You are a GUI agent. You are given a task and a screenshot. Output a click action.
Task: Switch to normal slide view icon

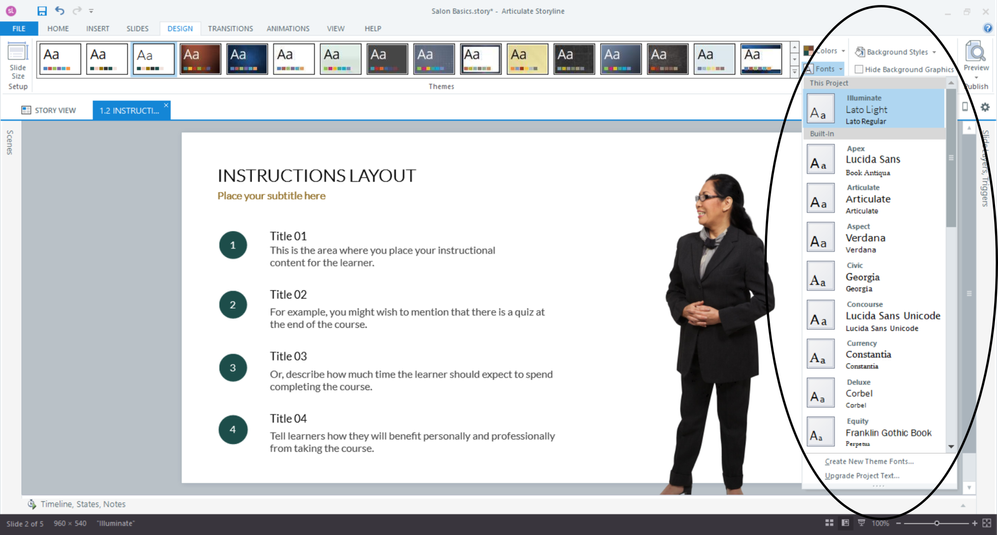(845, 523)
